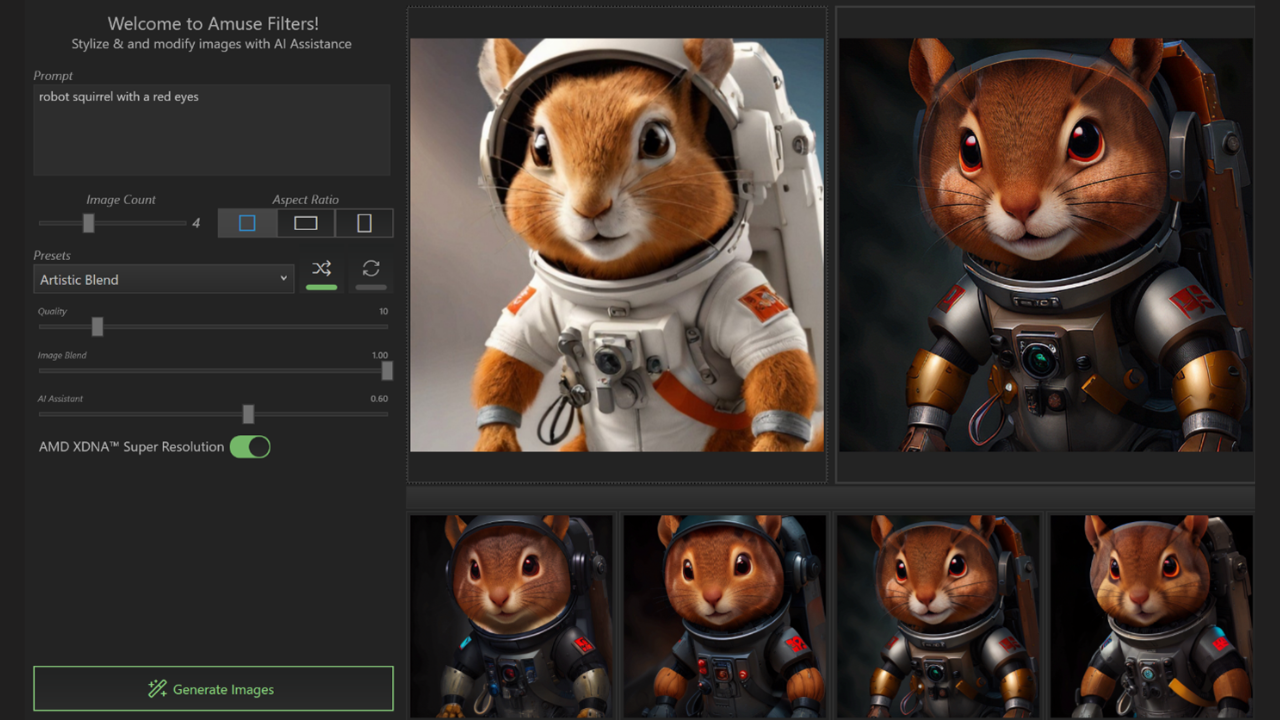Click the refresh loop icon beside Presets
The image size is (1280, 720).
click(x=371, y=269)
